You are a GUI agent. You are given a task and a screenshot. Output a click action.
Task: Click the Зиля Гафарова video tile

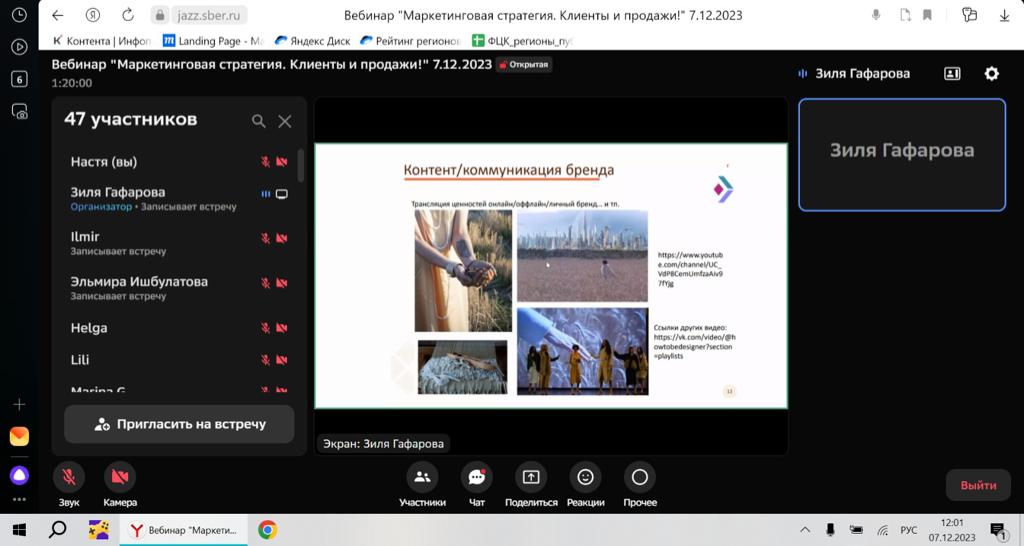tap(902, 155)
